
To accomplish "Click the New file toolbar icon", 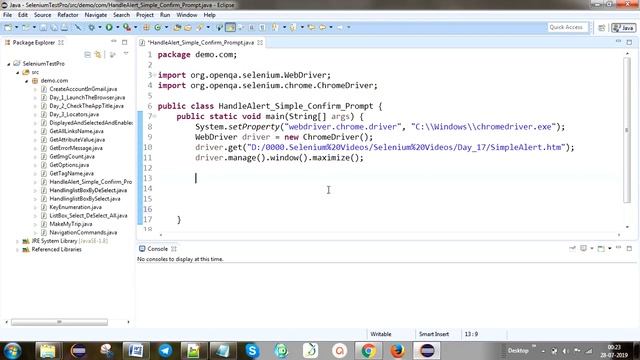I will [x=8, y=27].
